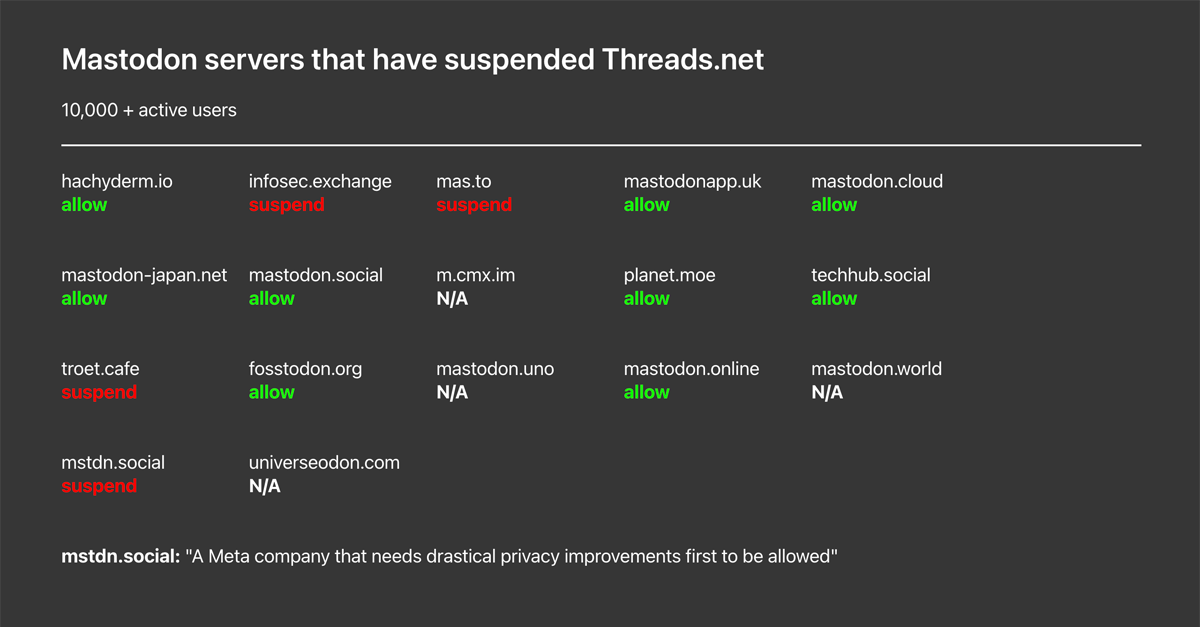
Task: Click the mastodon.cloud server name
Action: [877, 181]
